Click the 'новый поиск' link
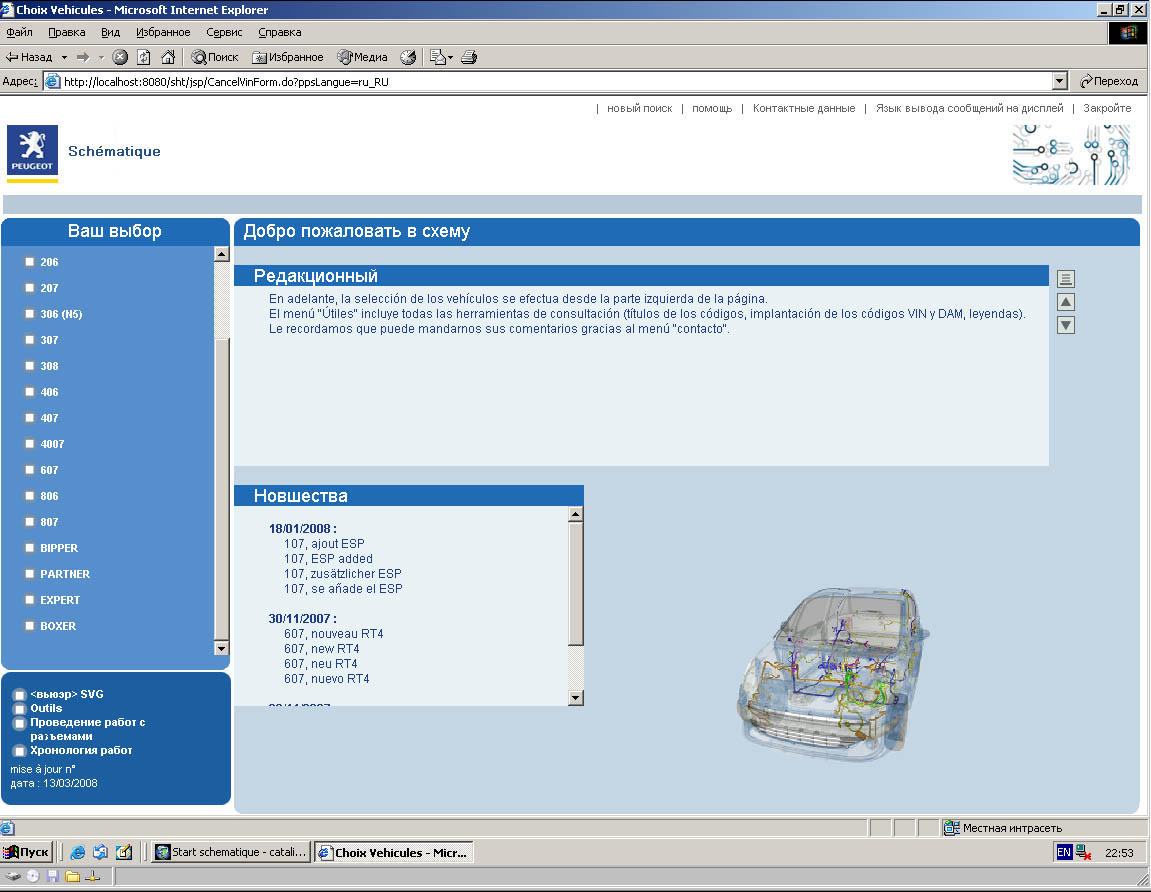Viewport: 1151px width, 892px height. coord(639,108)
